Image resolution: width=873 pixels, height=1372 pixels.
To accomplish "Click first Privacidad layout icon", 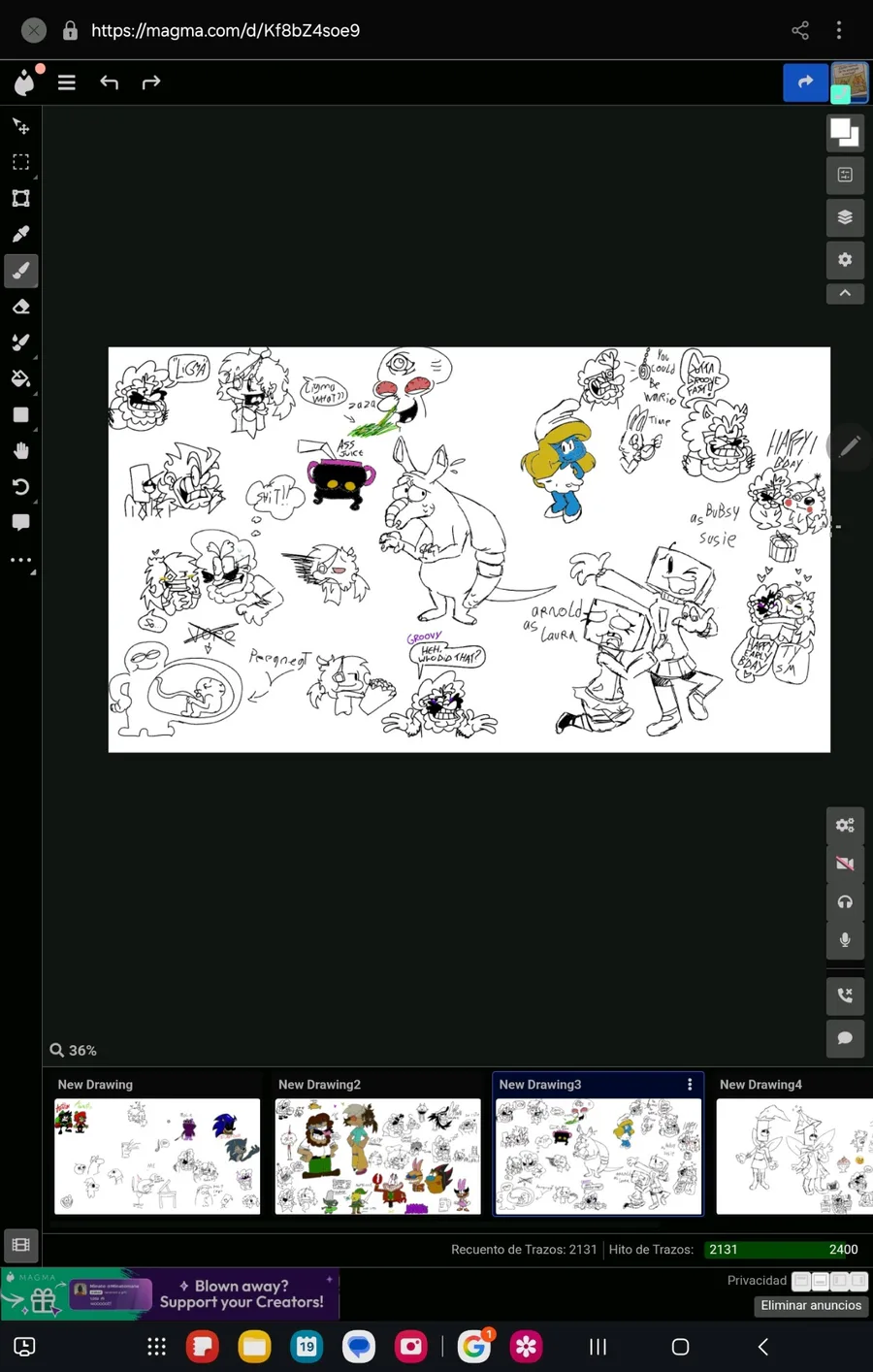I will point(801,1281).
